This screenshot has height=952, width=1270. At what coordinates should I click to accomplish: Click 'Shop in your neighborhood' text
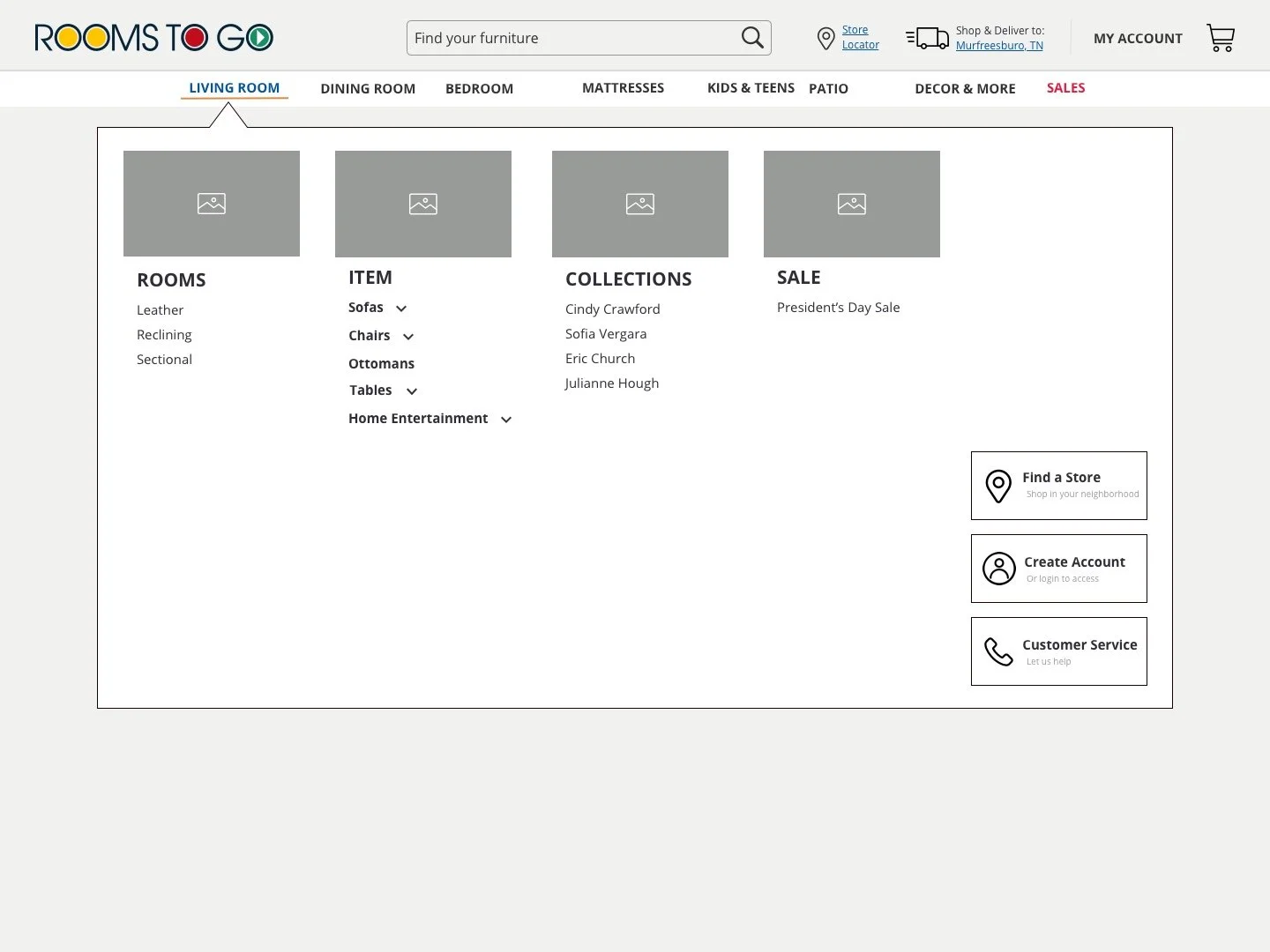[x=1083, y=495]
